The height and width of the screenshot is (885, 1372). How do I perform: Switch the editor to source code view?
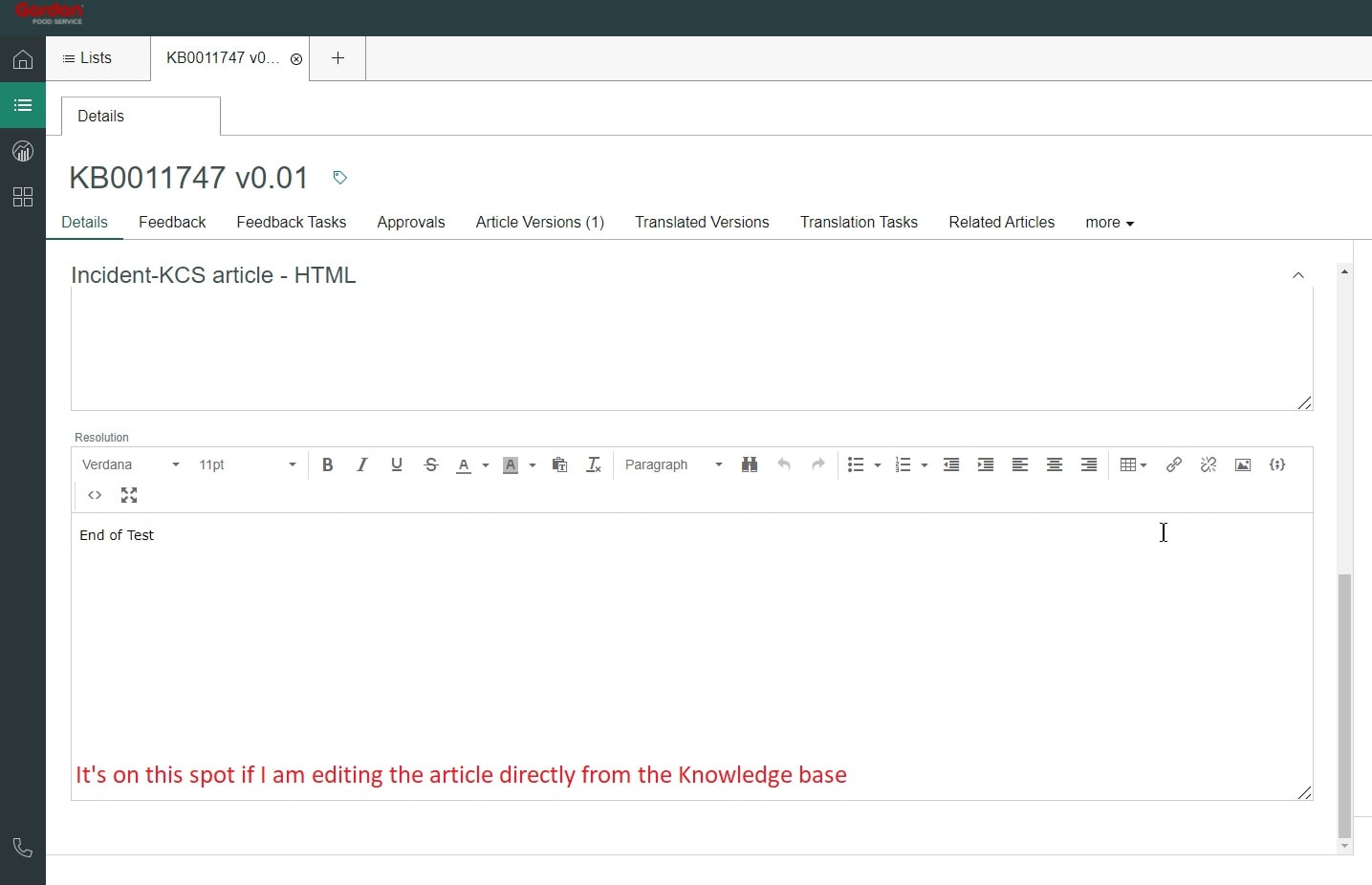(95, 495)
